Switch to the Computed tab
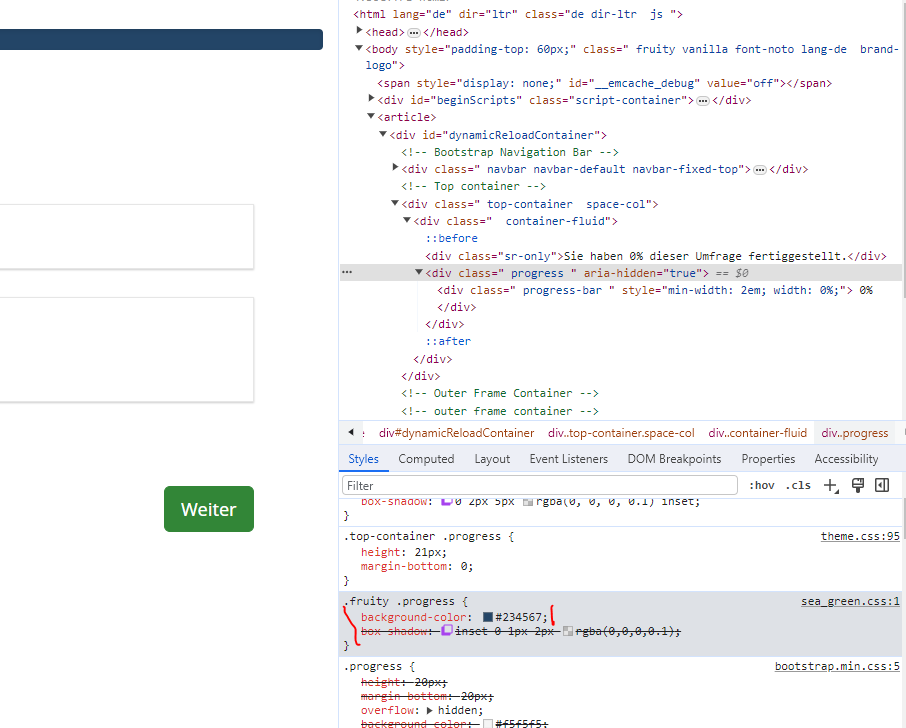This screenshot has width=906, height=728. click(x=426, y=459)
